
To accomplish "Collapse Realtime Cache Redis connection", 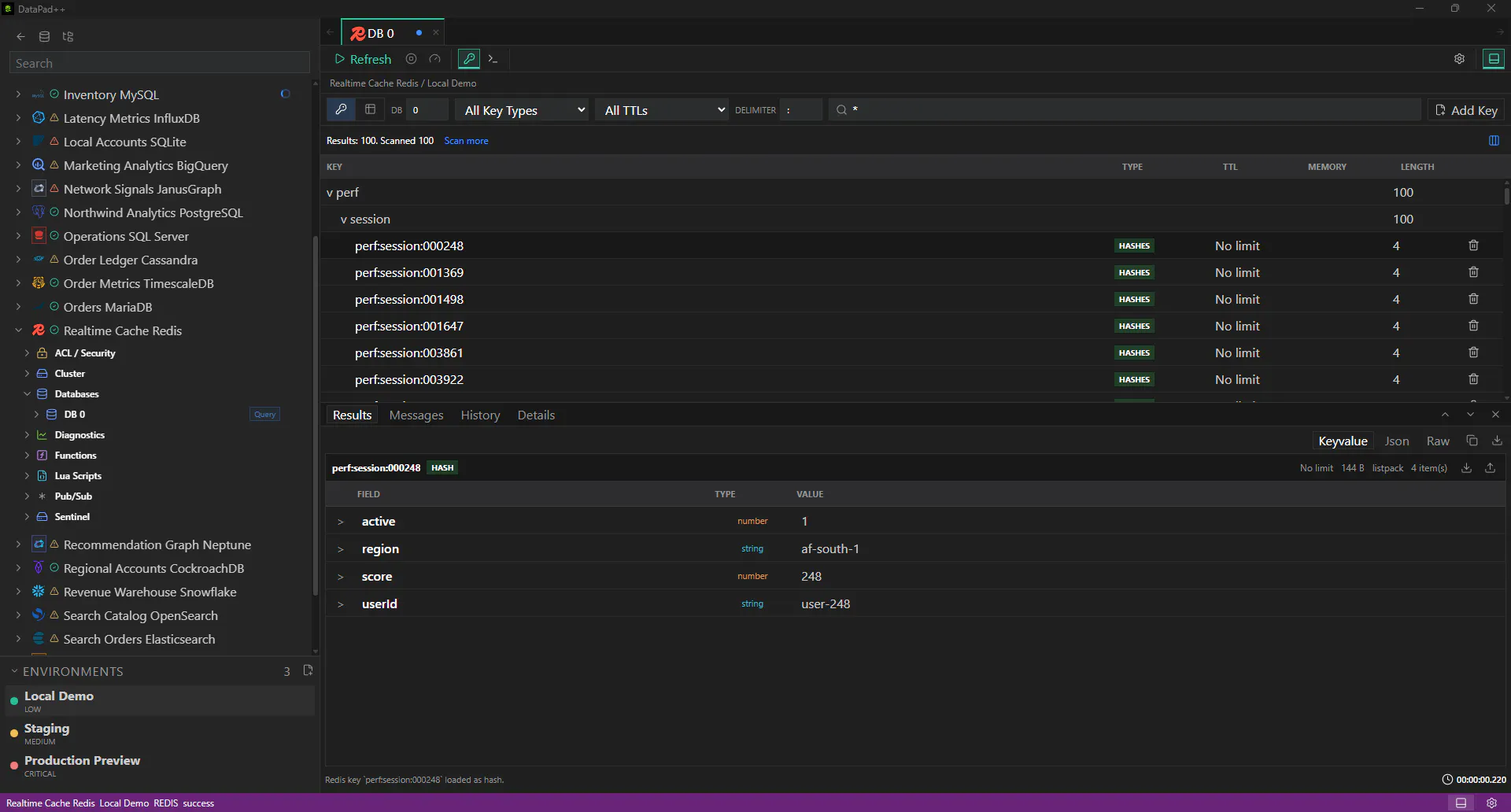I will [x=18, y=330].
